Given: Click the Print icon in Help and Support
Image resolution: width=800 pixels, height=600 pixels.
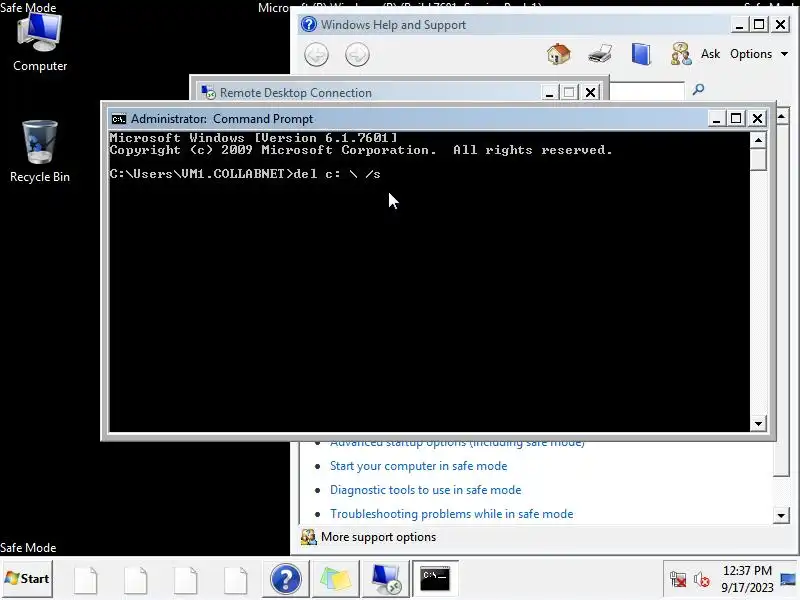Looking at the screenshot, I should [x=600, y=54].
